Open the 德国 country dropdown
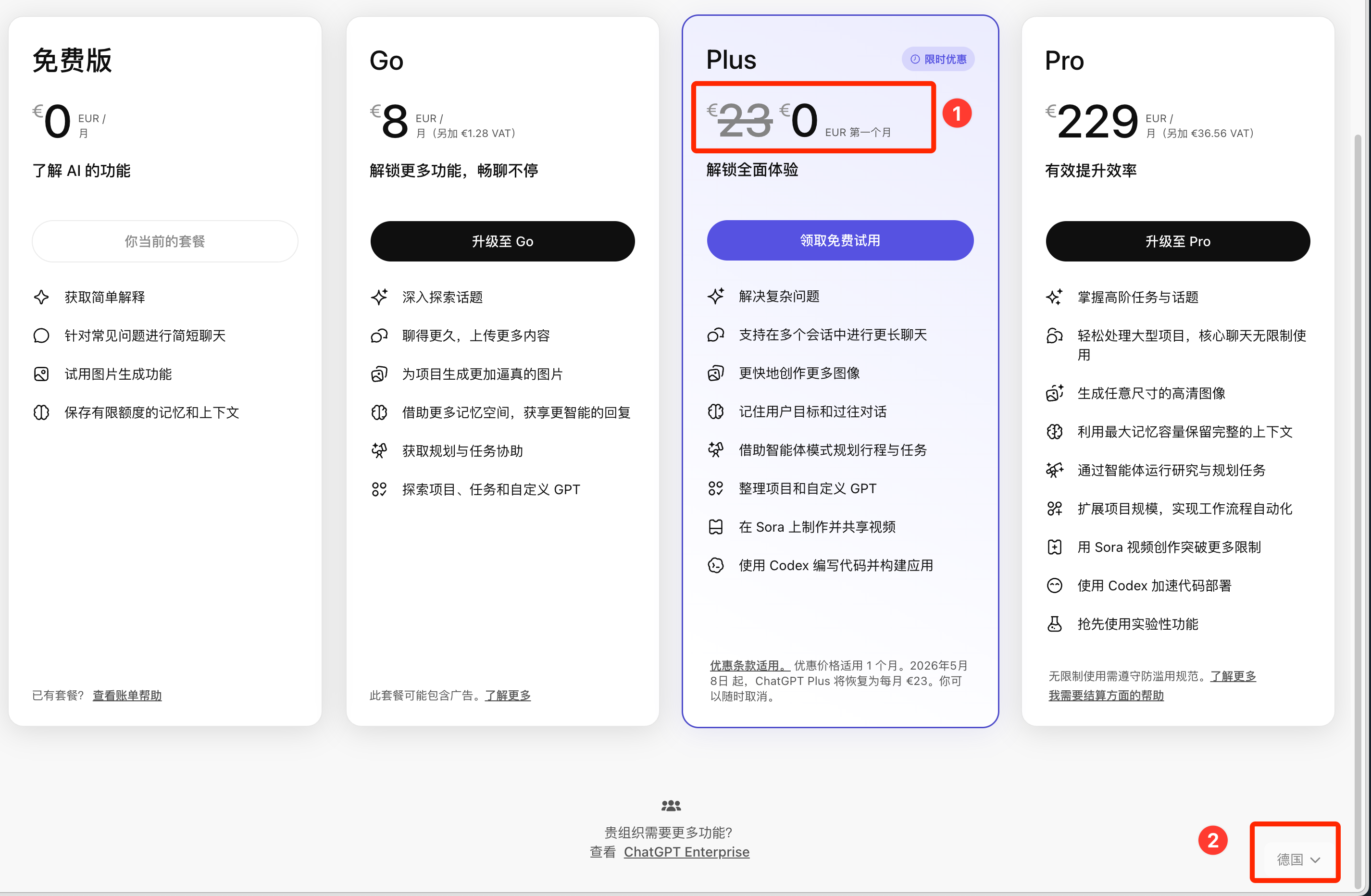 [1298, 859]
